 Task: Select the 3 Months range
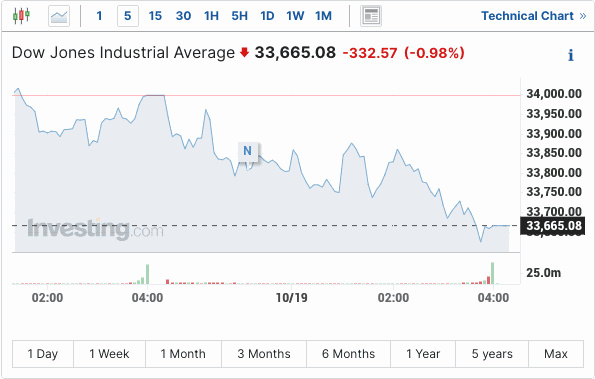pos(264,354)
